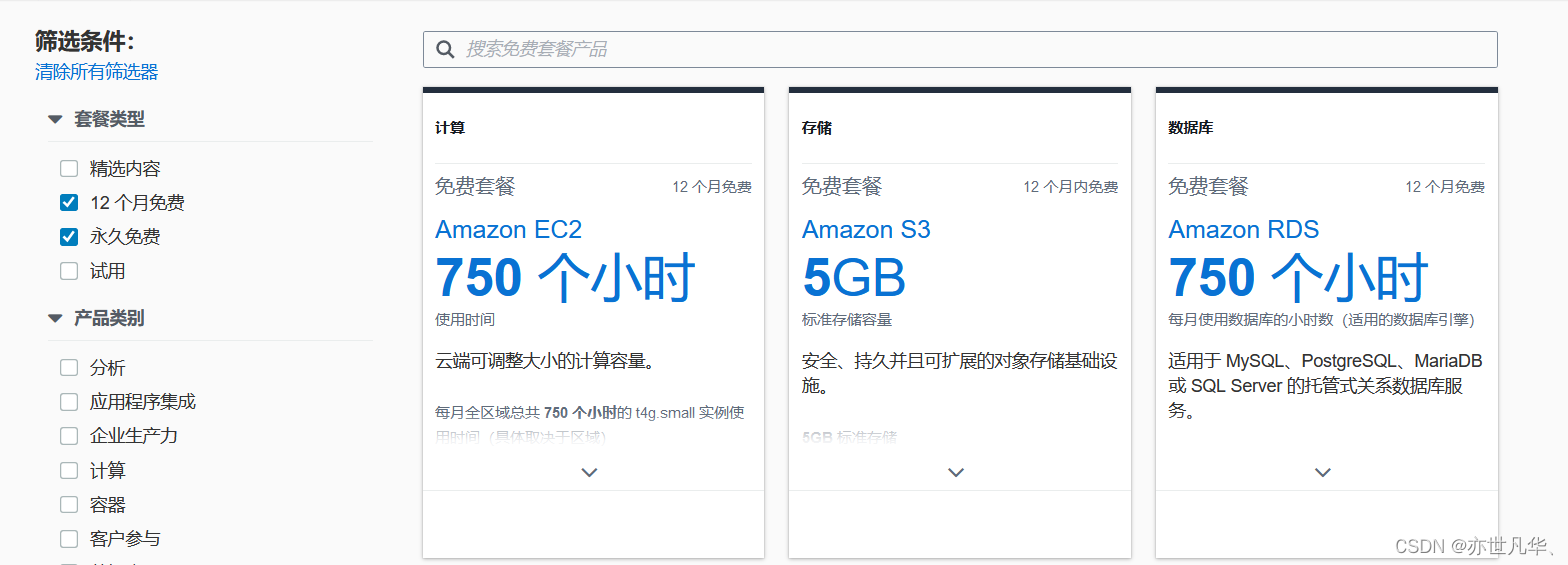Viewport: 1568px width, 565px height.
Task: Uncheck the 12 个月免费 checkbox
Action: click(69, 202)
